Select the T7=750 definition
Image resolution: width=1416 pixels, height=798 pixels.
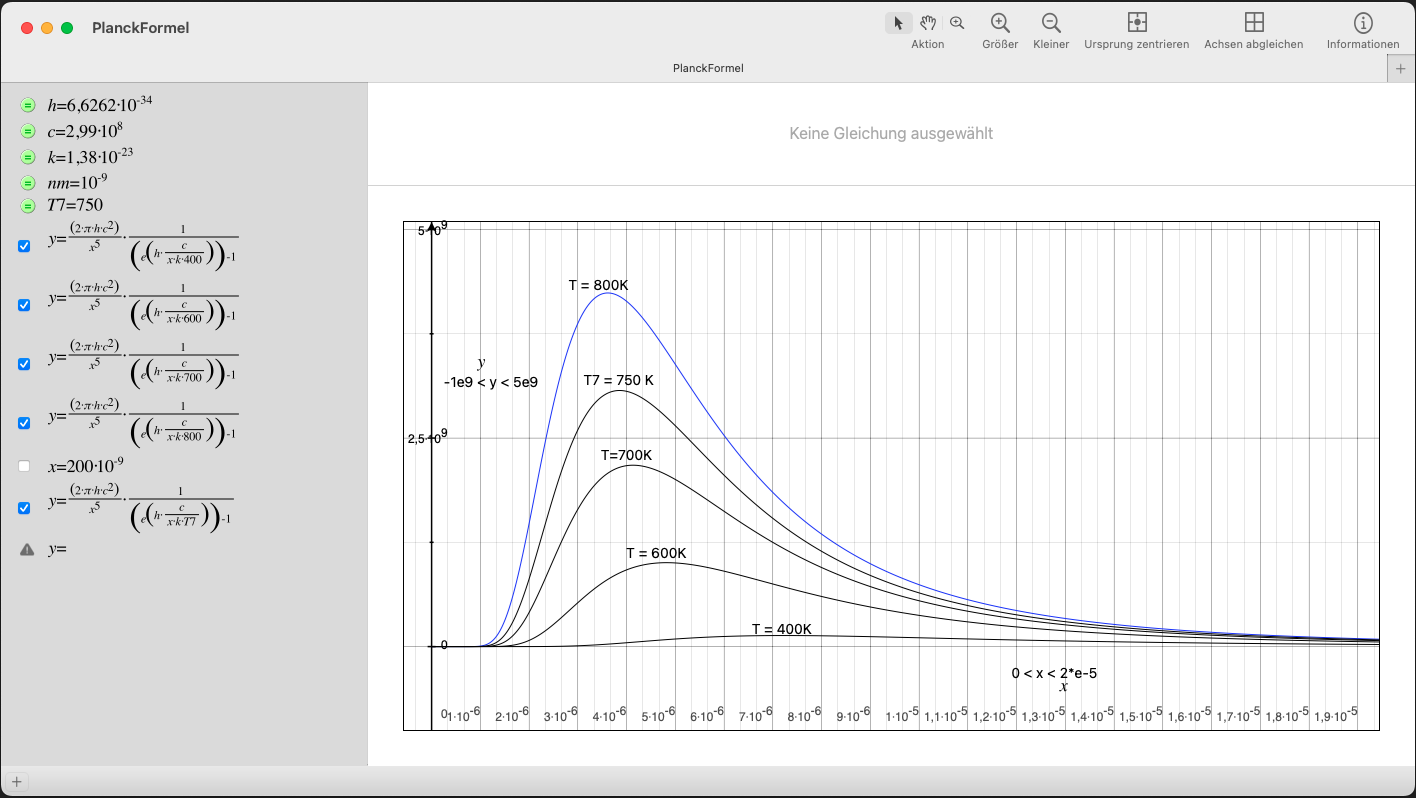(x=75, y=206)
